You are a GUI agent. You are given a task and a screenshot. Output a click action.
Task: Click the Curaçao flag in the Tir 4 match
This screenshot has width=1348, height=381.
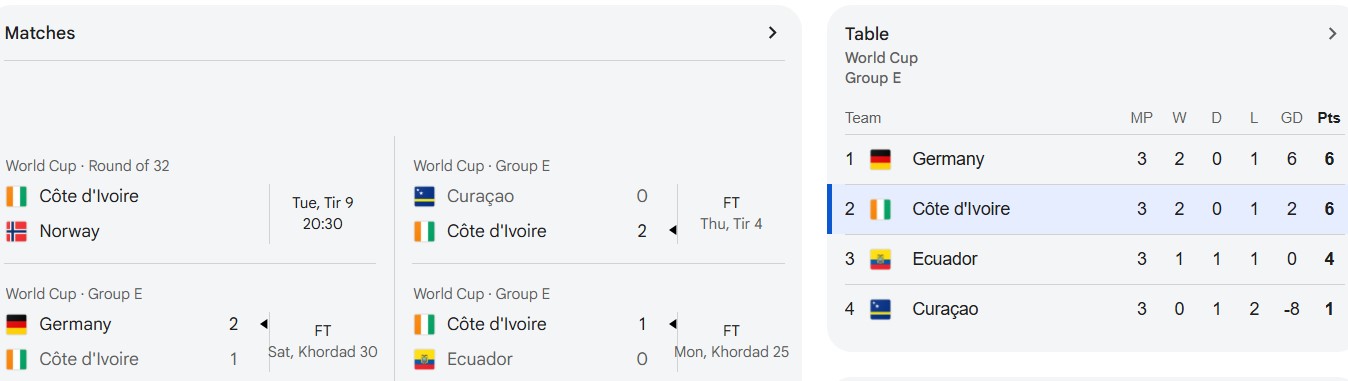[424, 196]
